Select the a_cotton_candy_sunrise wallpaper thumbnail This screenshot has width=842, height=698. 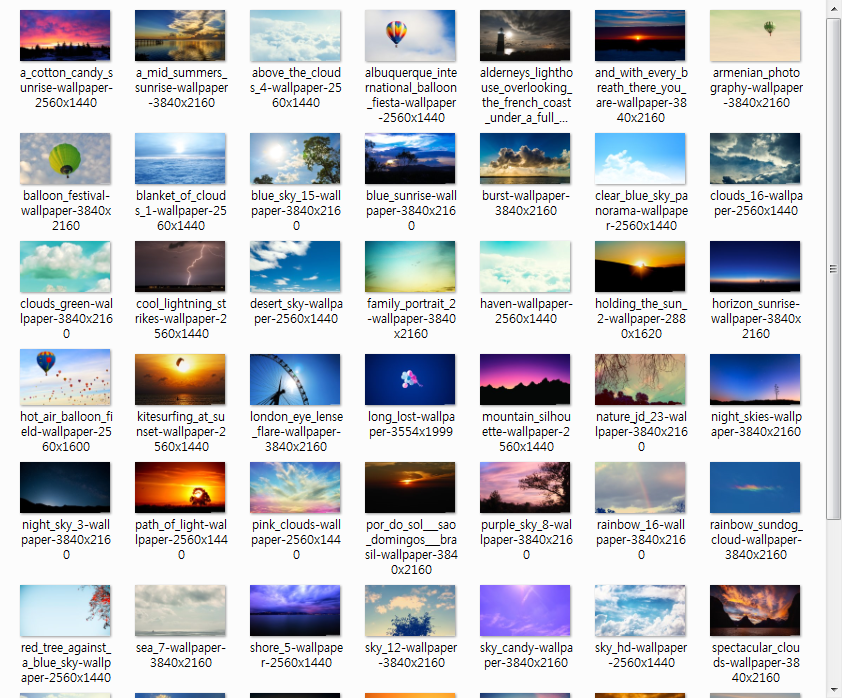(x=65, y=35)
